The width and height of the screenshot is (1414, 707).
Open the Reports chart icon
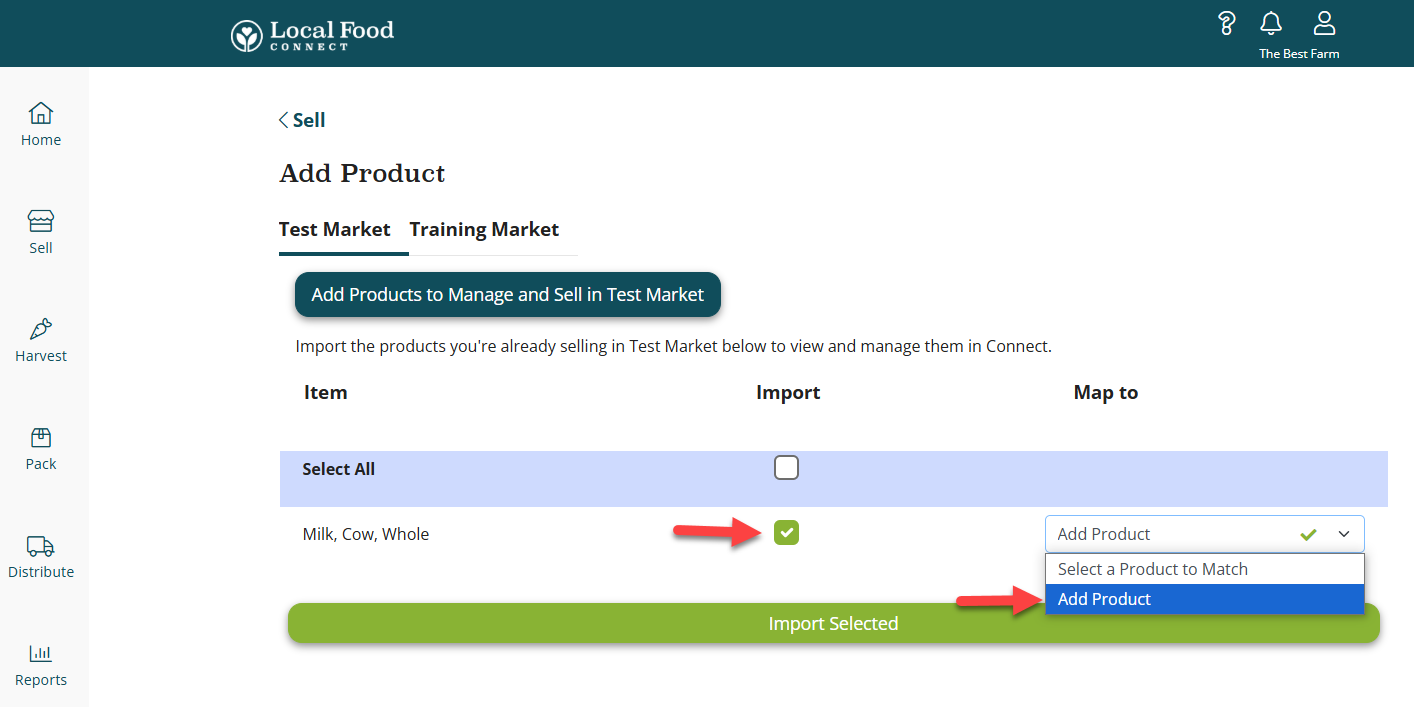click(x=41, y=653)
